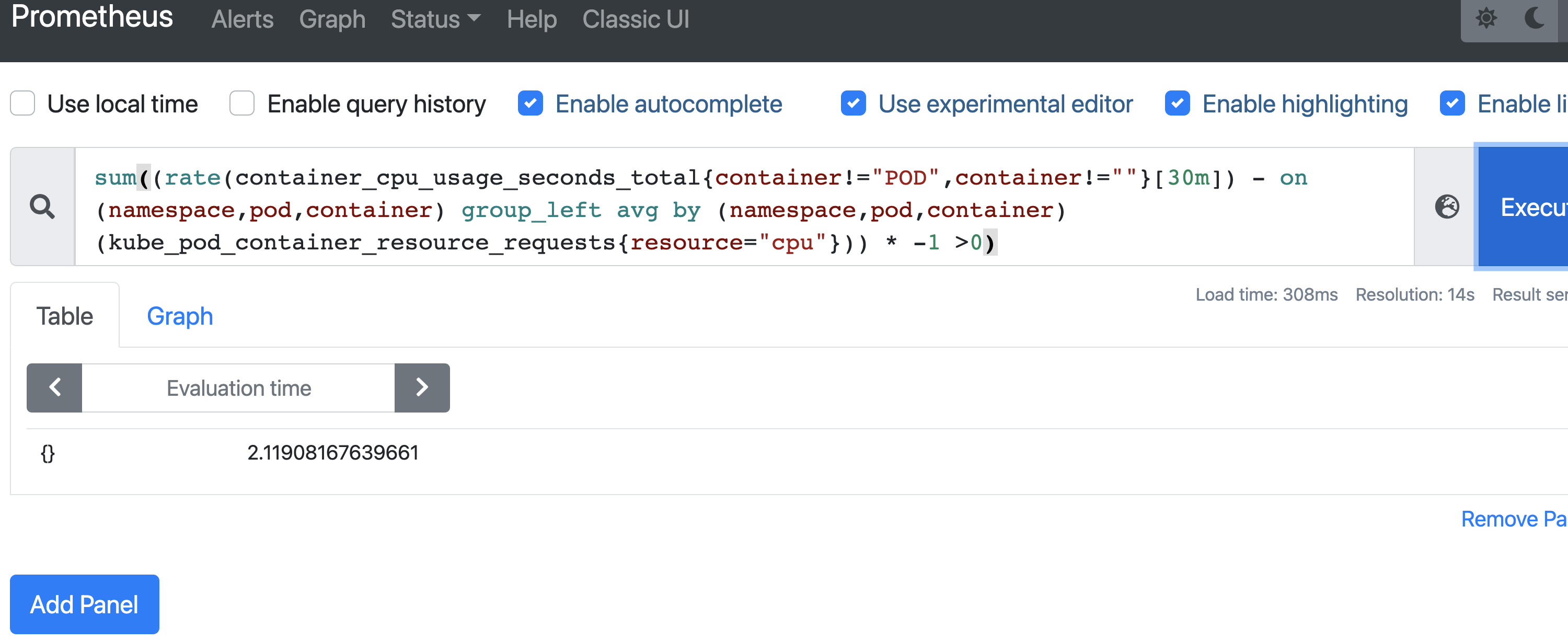The image size is (1568, 641).
Task: Click the Enable query history label
Action: click(376, 104)
